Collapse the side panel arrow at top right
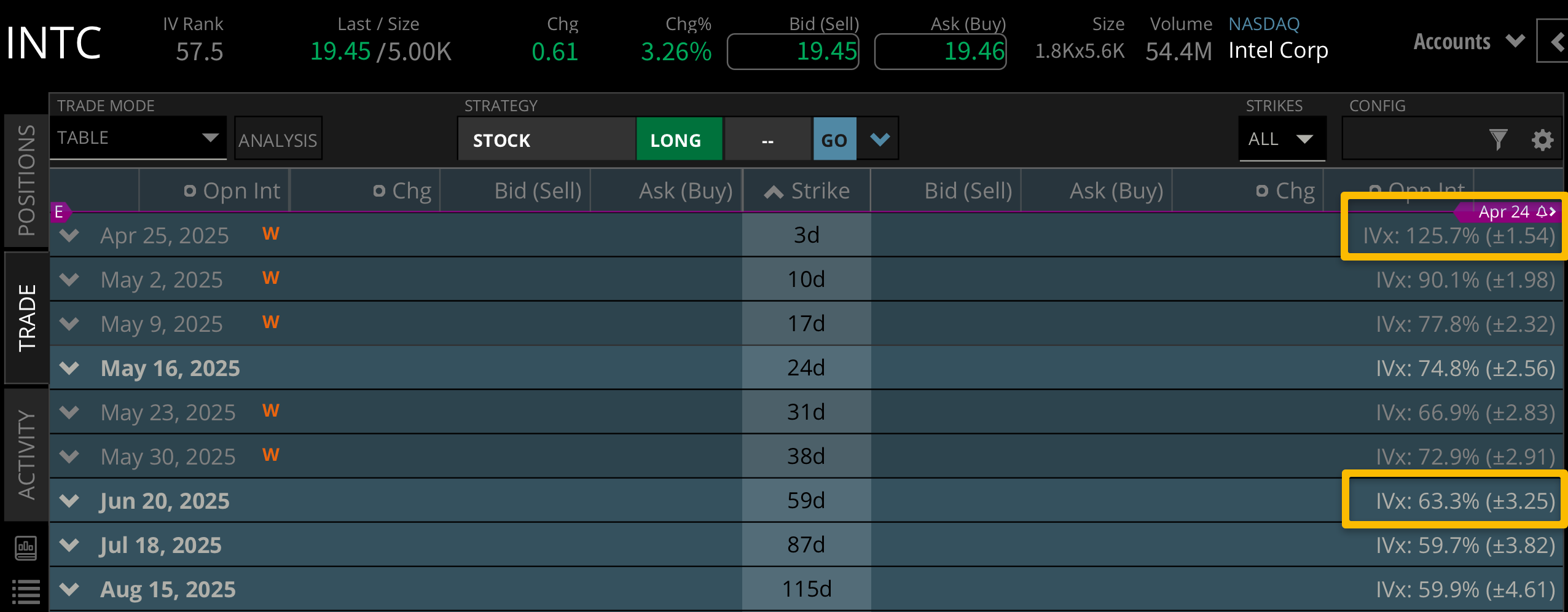The height and width of the screenshot is (612, 1568). click(x=1556, y=42)
